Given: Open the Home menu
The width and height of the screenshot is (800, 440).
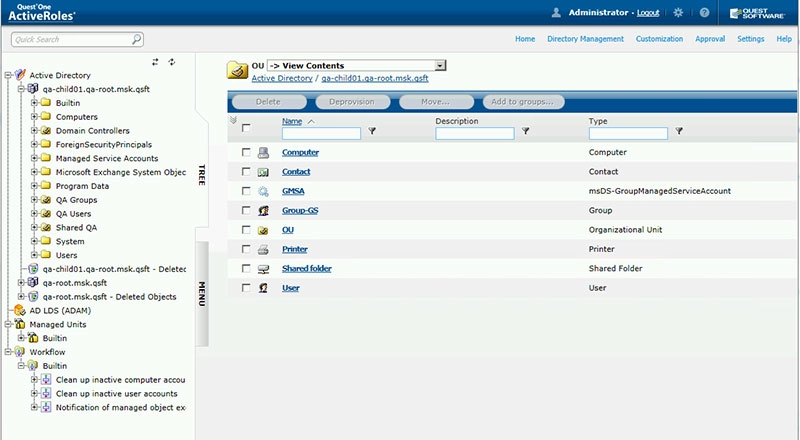Looking at the screenshot, I should point(525,39).
